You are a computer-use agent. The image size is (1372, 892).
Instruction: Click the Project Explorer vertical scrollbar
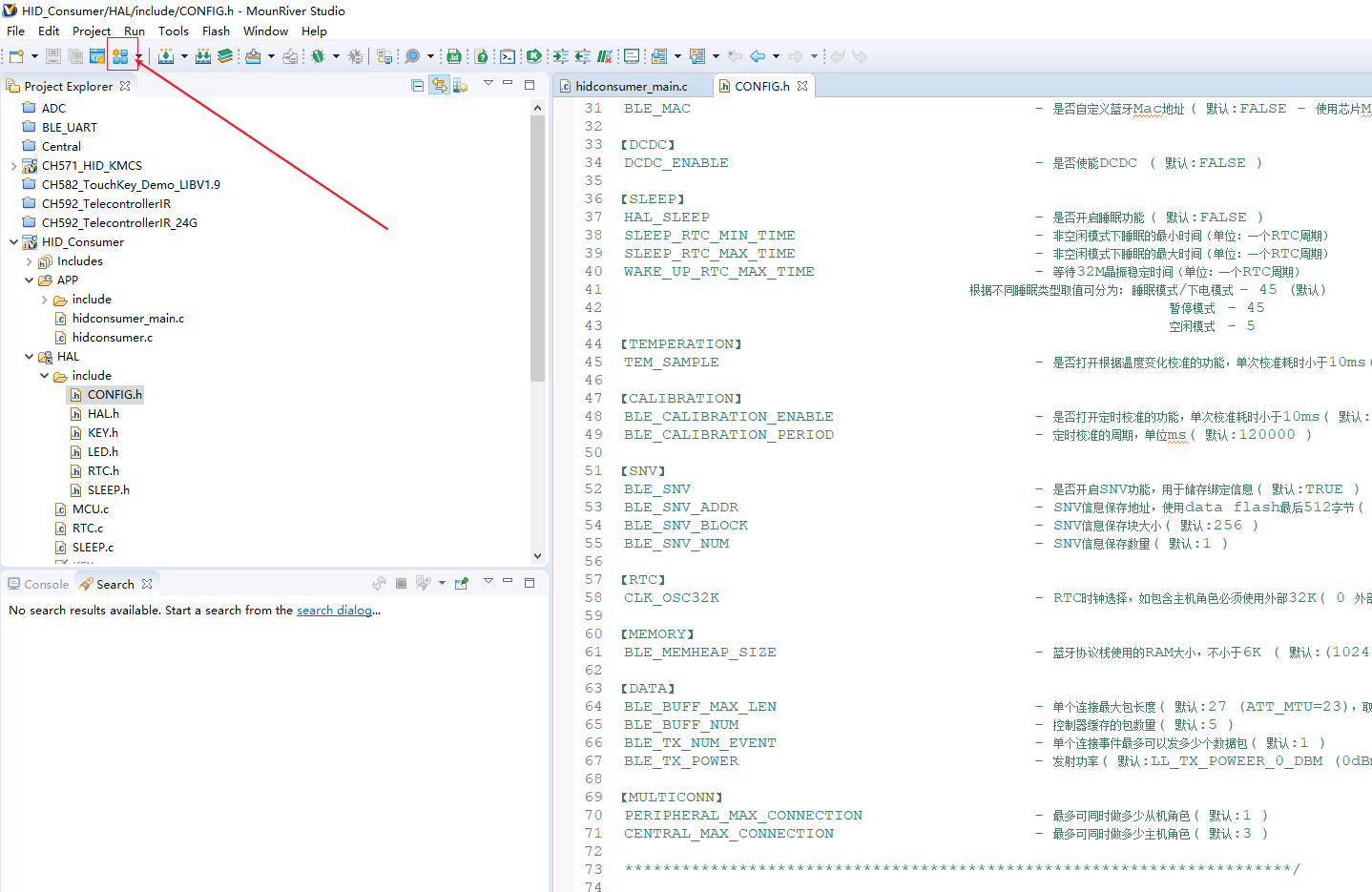[x=537, y=248]
